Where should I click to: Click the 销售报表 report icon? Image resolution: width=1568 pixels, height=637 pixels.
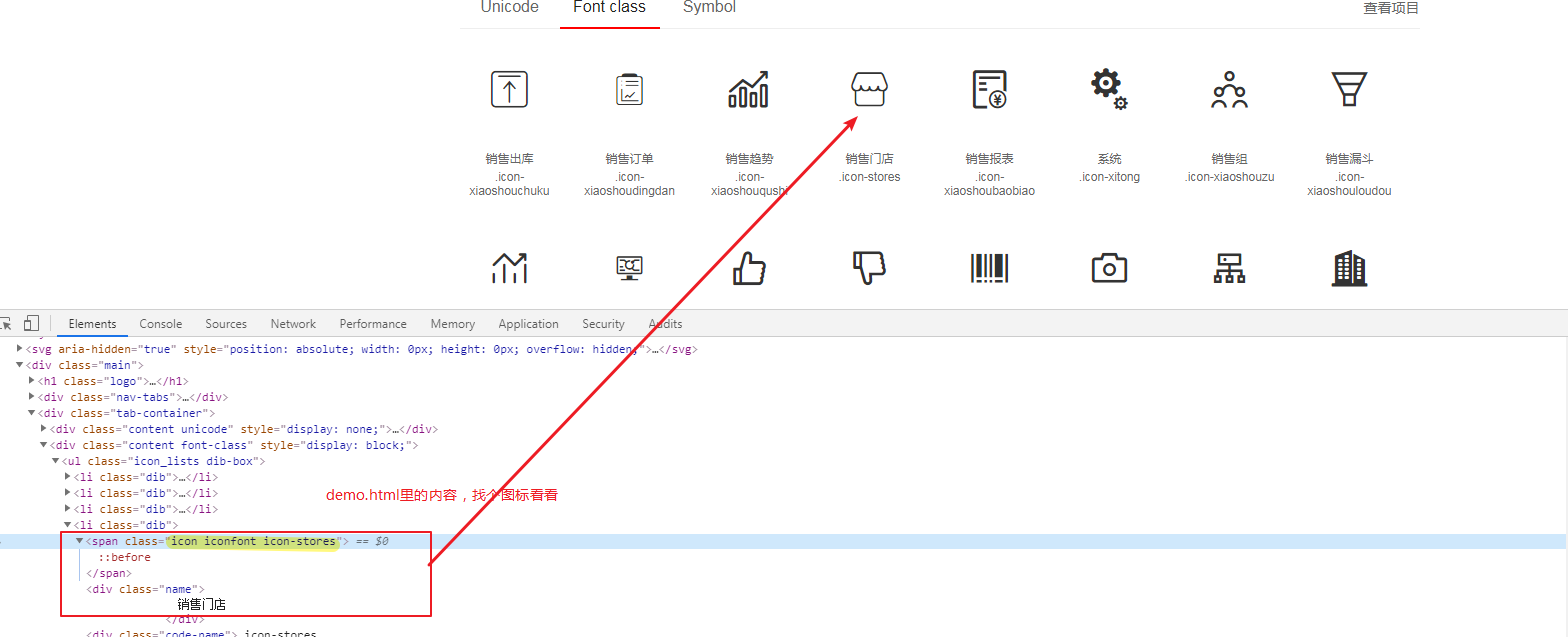(x=990, y=89)
